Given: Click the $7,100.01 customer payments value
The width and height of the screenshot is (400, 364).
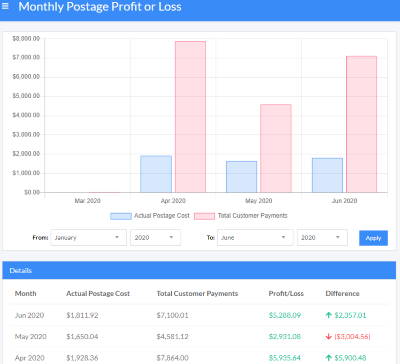Looking at the screenshot, I should pyautogui.click(x=173, y=315).
